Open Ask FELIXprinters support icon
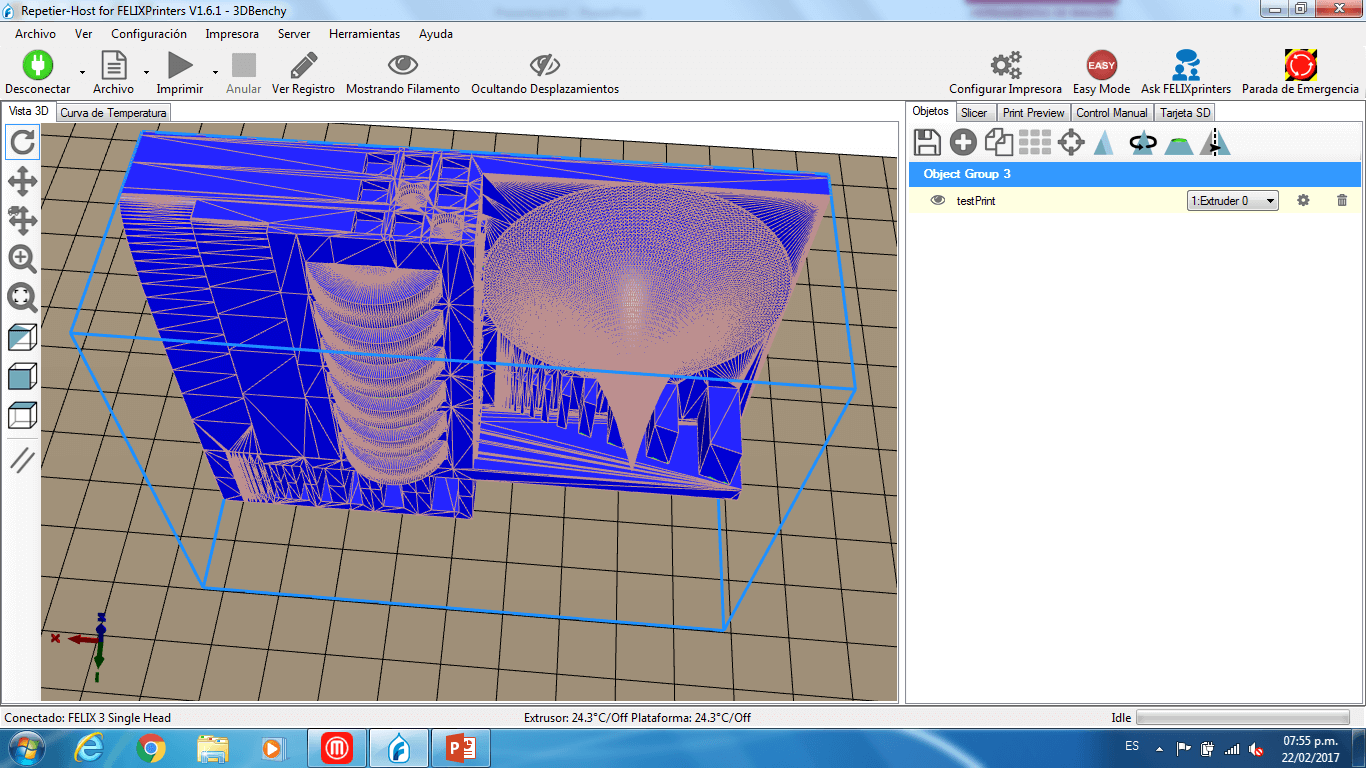The height and width of the screenshot is (768, 1366). (x=1186, y=66)
